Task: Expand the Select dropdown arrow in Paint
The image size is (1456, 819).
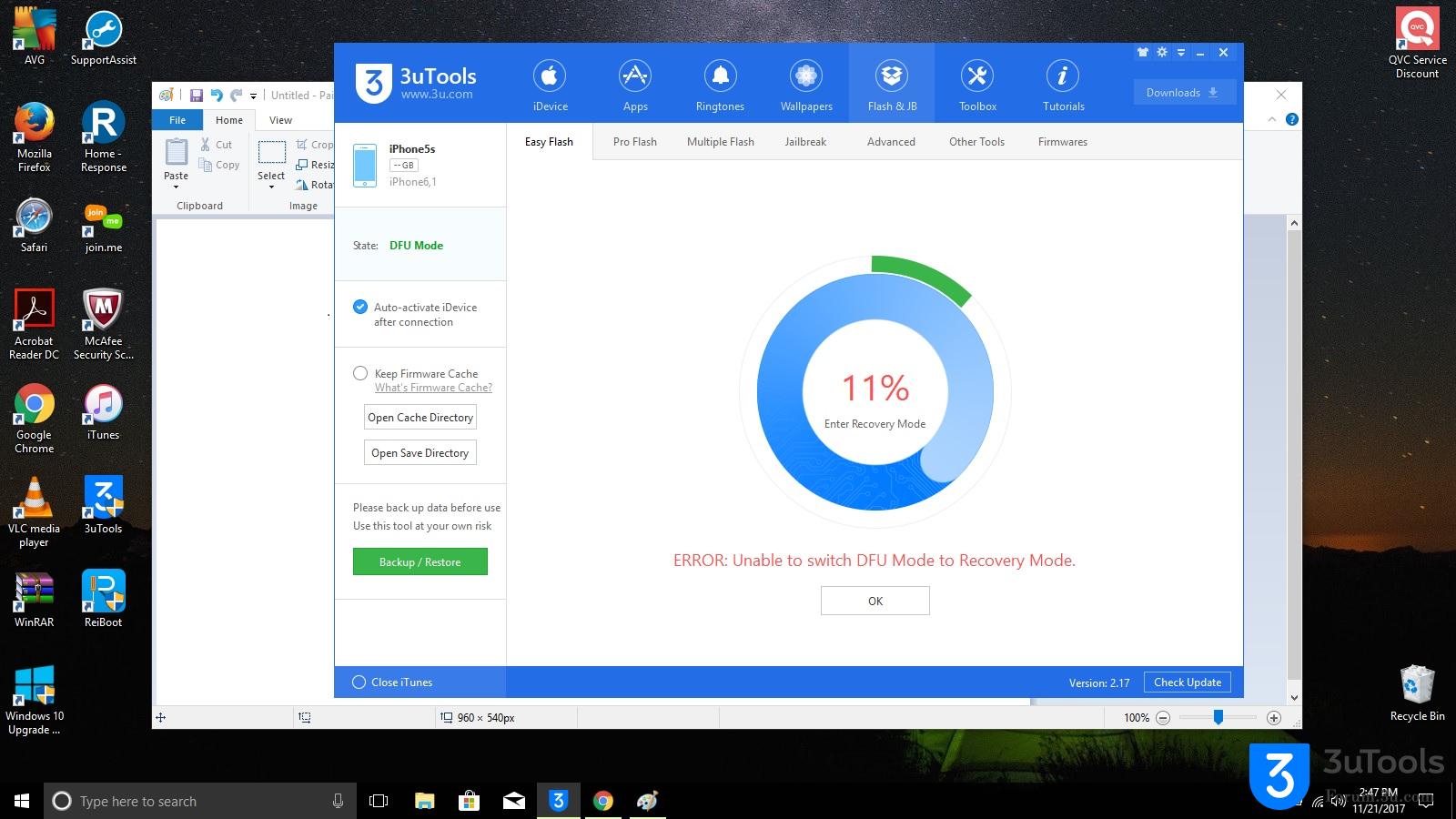Action: coord(271,187)
